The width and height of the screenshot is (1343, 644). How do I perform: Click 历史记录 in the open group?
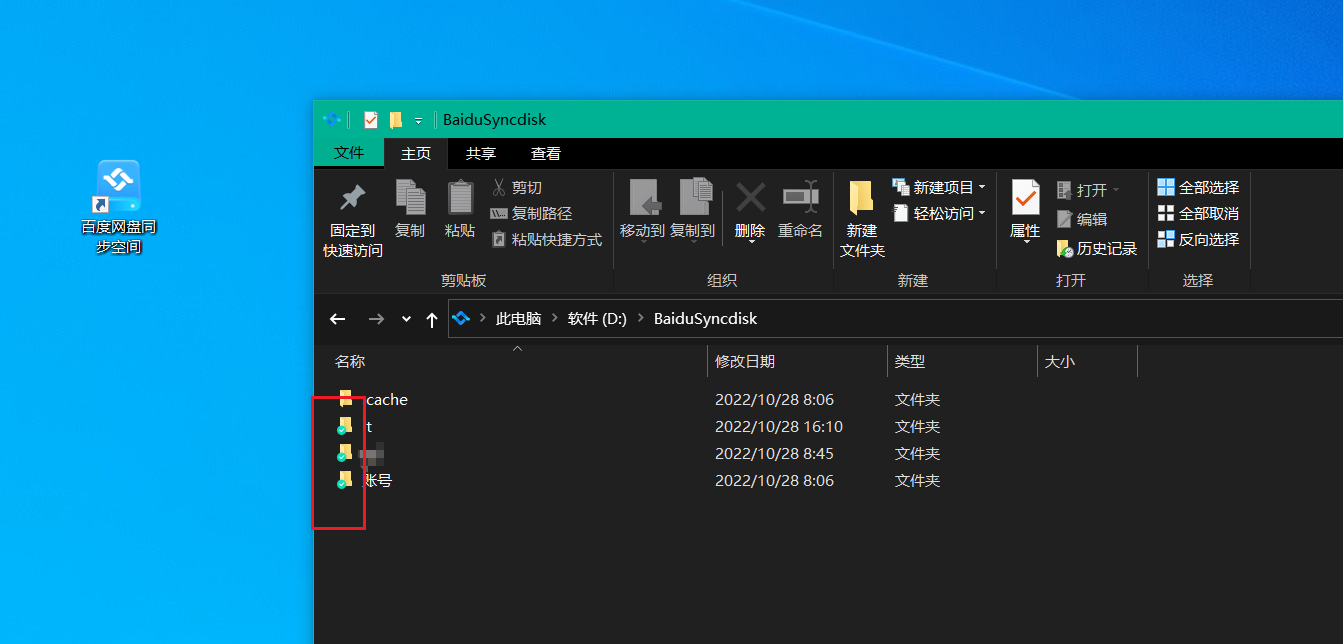[x=1097, y=248]
